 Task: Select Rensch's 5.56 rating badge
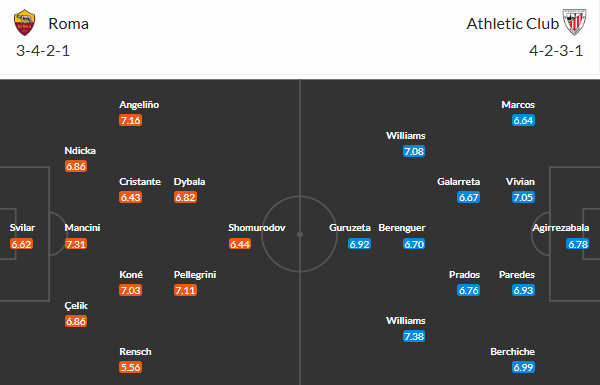click(x=130, y=367)
